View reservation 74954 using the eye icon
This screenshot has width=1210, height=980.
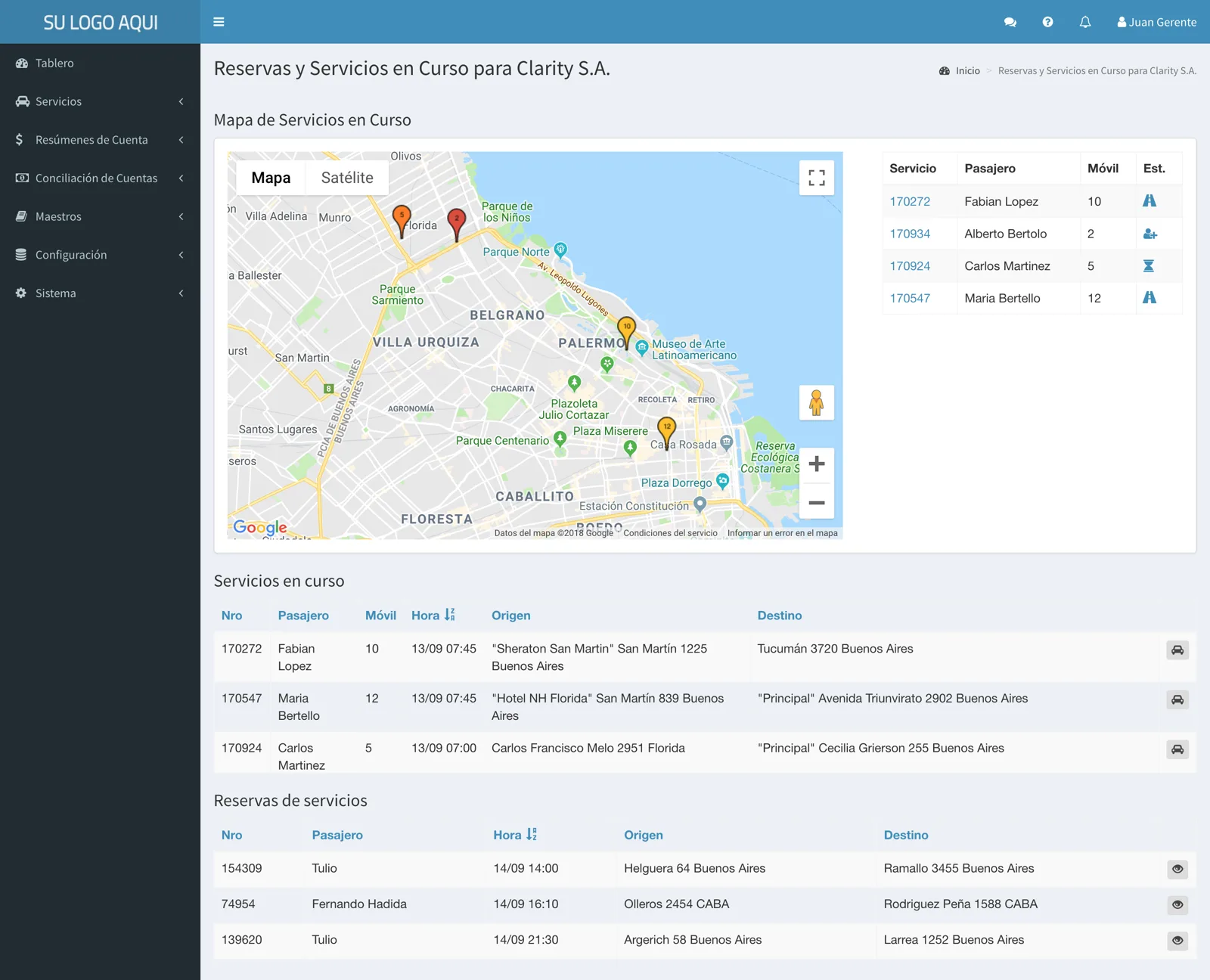[1177, 905]
